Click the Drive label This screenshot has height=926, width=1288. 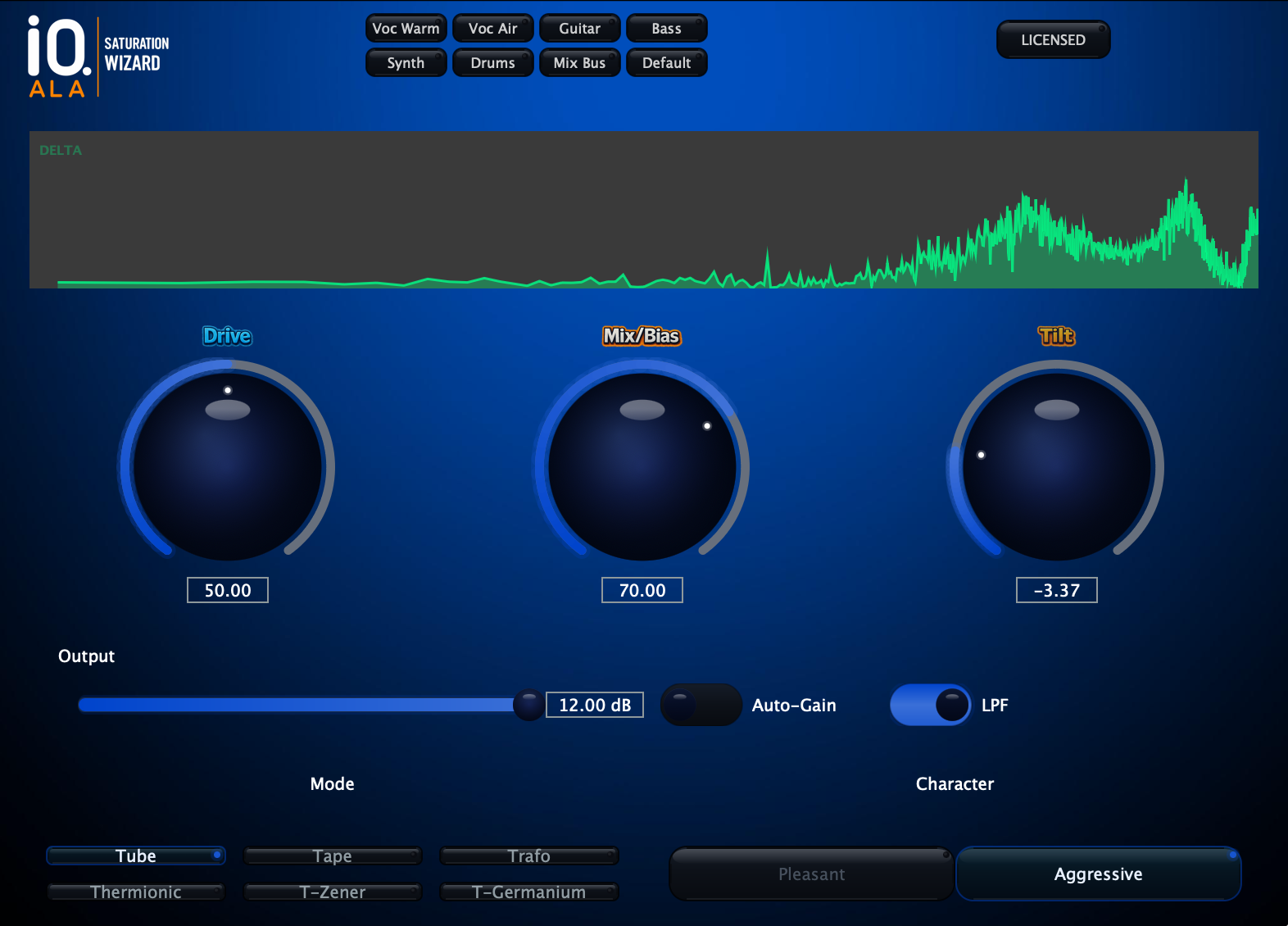[227, 336]
